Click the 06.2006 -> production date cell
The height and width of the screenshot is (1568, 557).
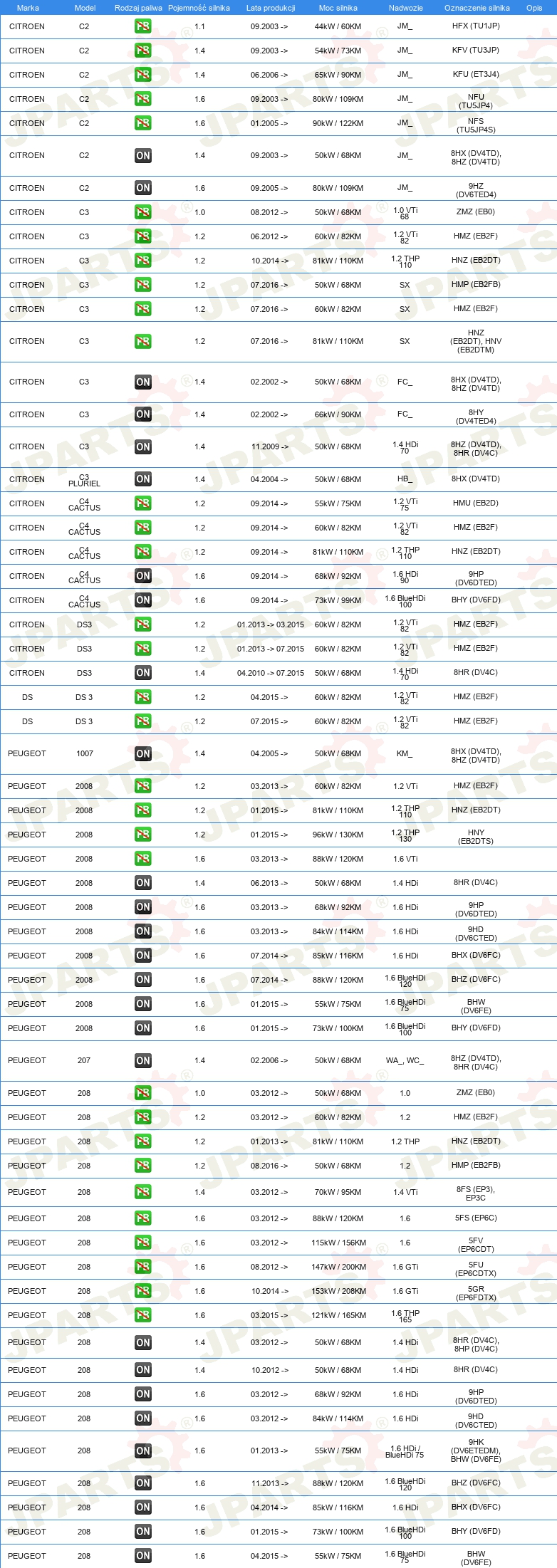[269, 75]
